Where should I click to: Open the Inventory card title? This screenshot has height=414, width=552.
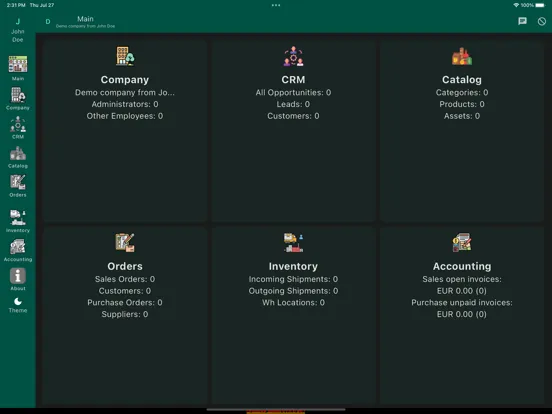coord(293,266)
